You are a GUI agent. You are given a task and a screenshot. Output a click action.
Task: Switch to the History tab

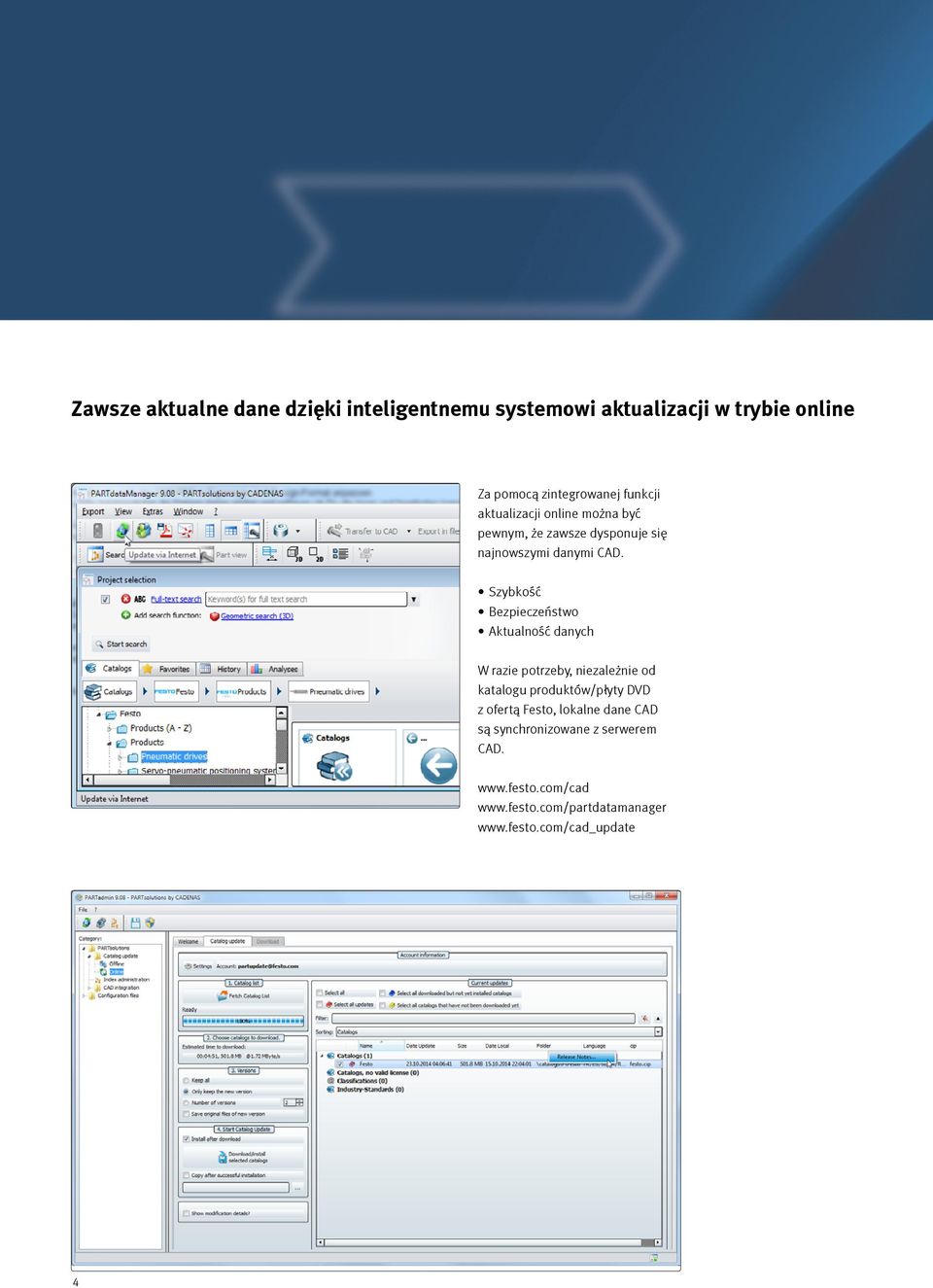(223, 669)
